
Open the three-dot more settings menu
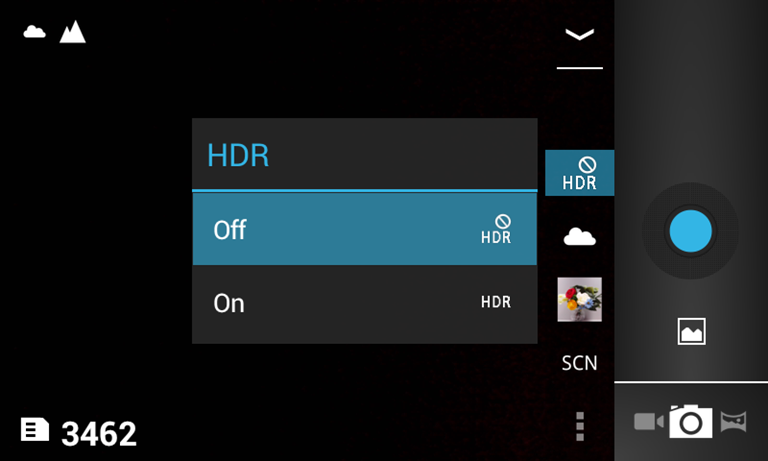(x=580, y=426)
